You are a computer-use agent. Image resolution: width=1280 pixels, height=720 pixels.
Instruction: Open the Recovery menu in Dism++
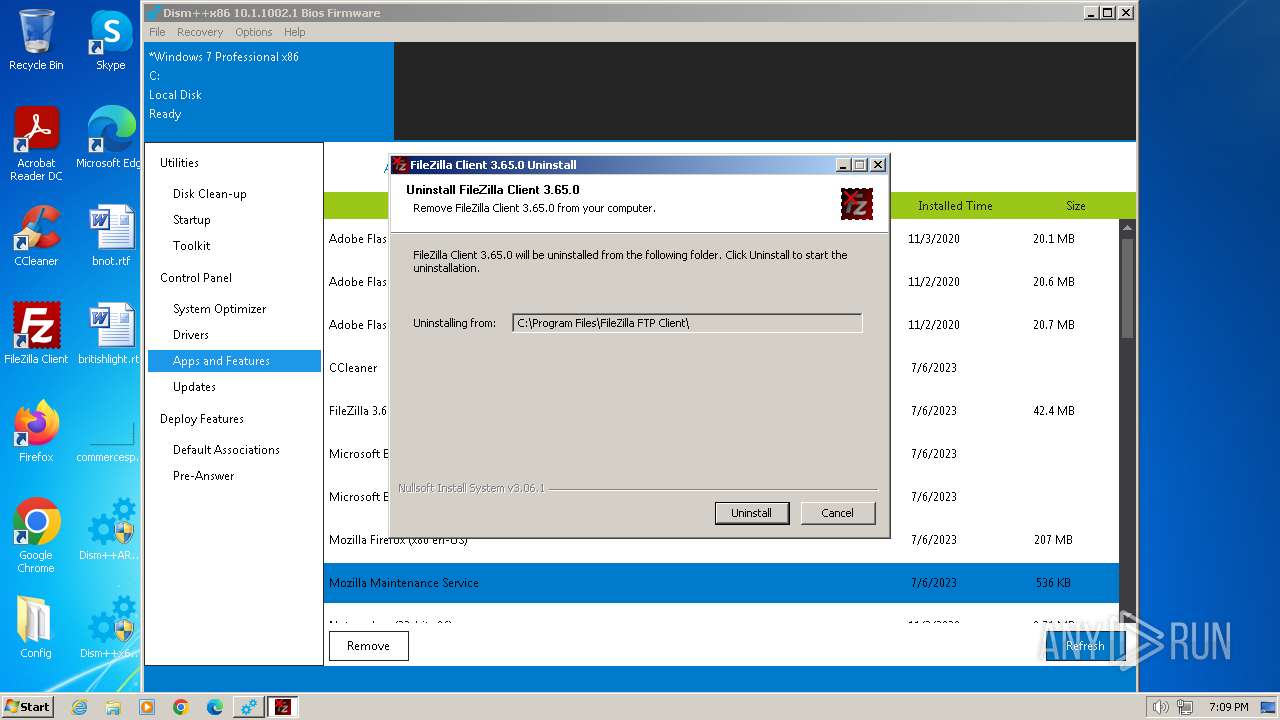pos(200,32)
